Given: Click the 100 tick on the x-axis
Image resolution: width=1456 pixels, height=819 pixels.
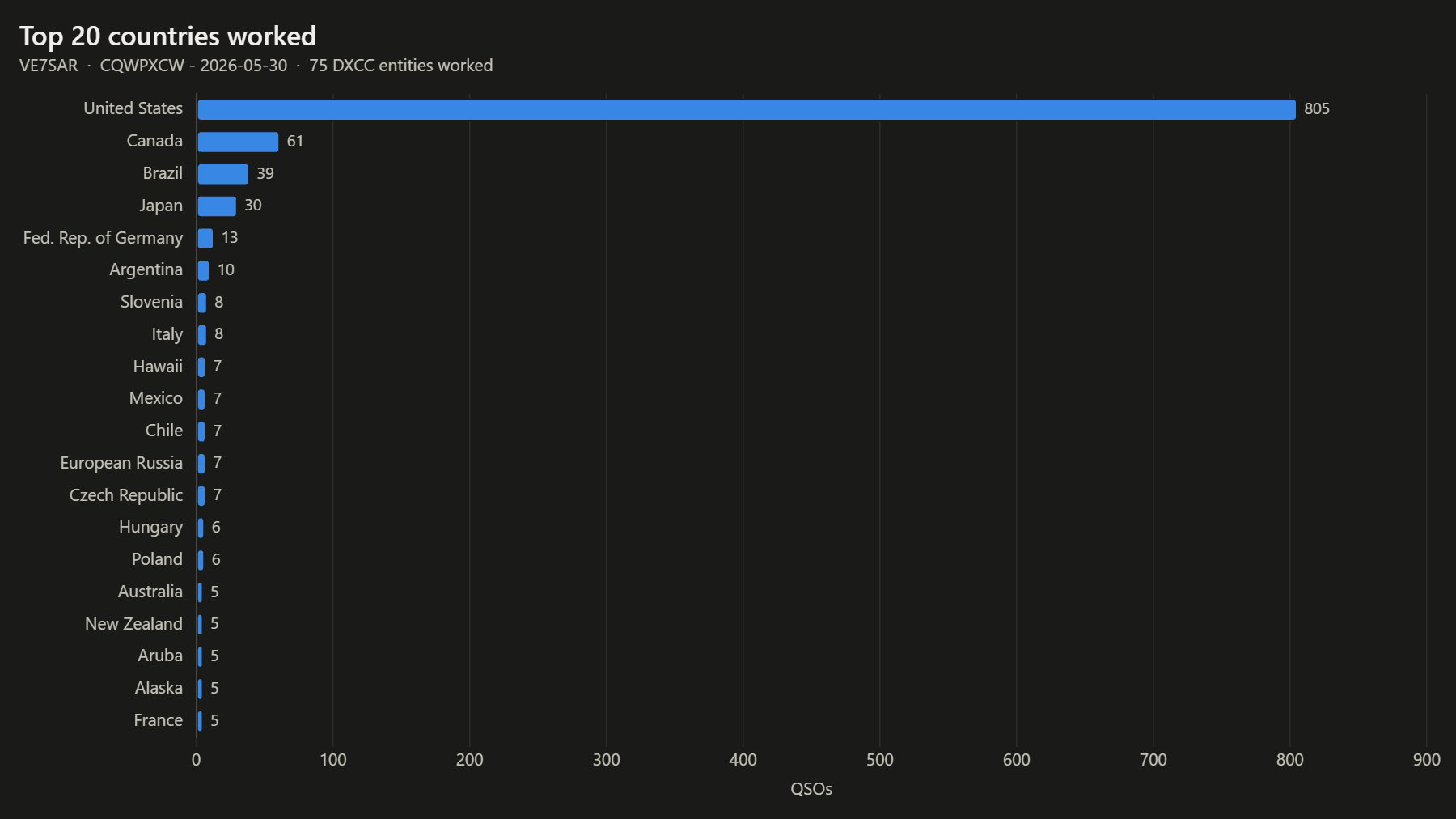Looking at the screenshot, I should (332, 760).
